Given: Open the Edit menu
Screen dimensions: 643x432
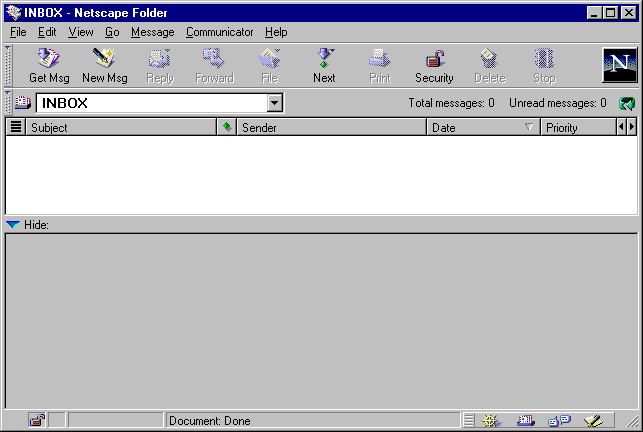Looking at the screenshot, I should tap(47, 32).
